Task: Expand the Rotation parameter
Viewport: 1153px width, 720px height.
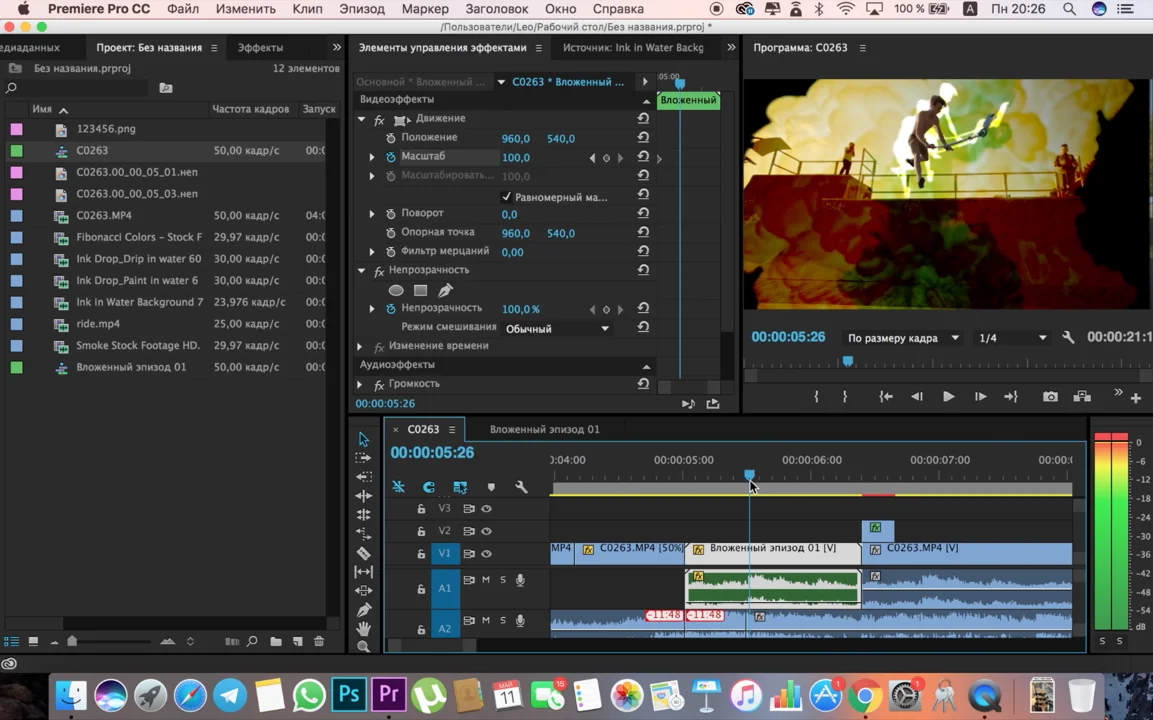Action: [x=372, y=213]
